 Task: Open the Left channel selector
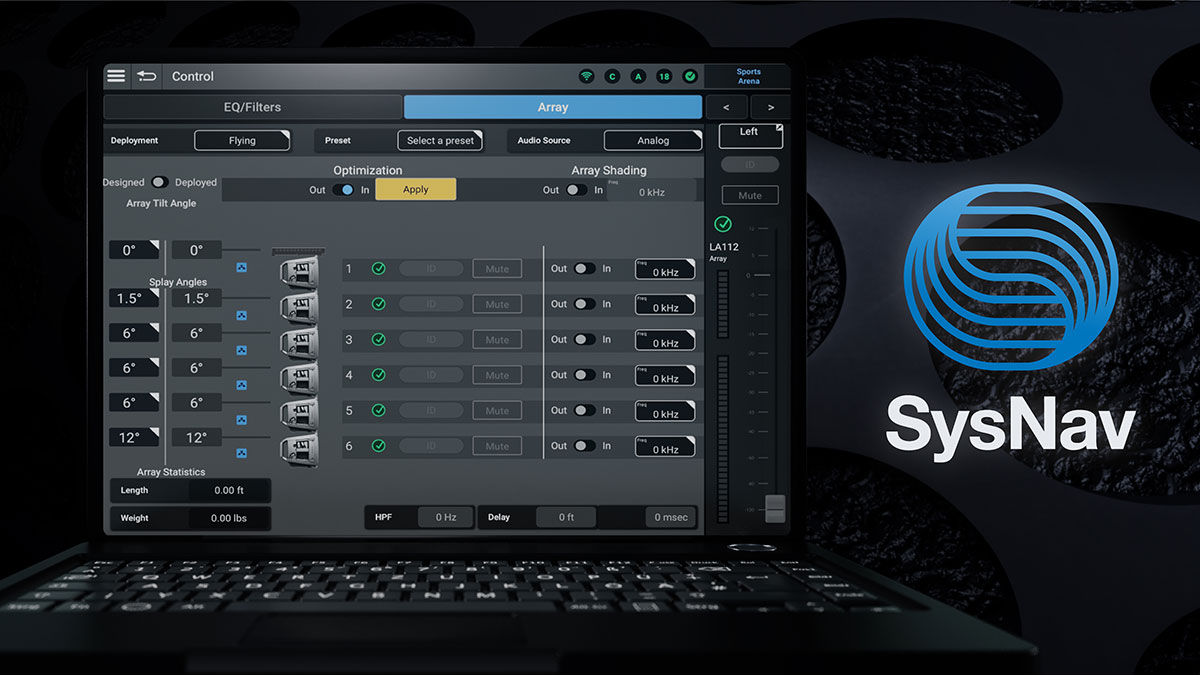click(750, 136)
